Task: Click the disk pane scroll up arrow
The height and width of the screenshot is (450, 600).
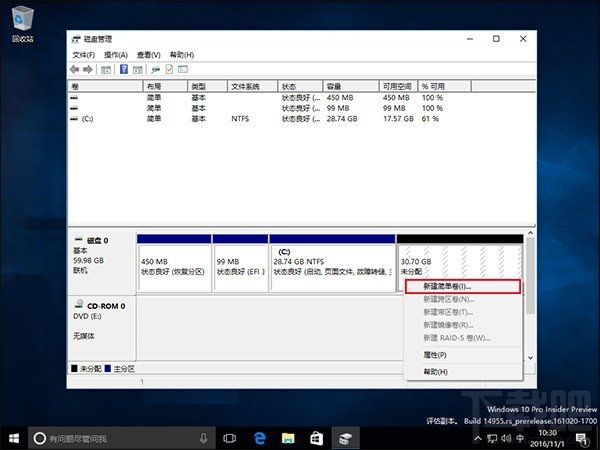Action: pos(530,233)
